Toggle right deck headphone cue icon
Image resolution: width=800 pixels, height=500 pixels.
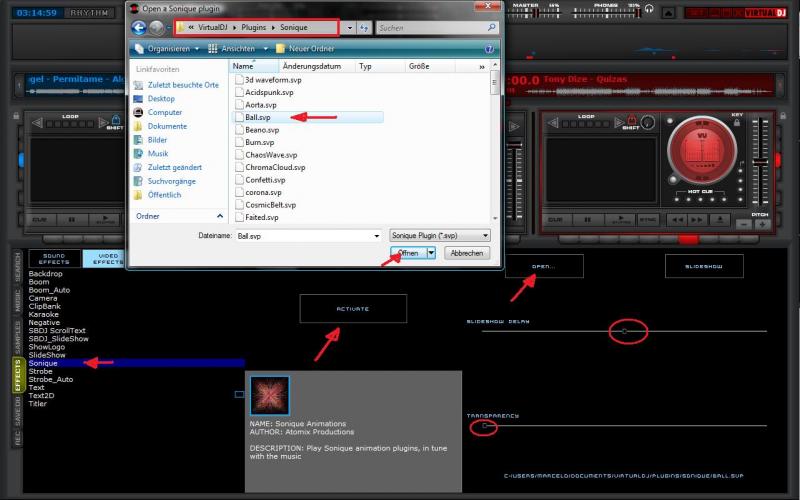click(x=649, y=9)
